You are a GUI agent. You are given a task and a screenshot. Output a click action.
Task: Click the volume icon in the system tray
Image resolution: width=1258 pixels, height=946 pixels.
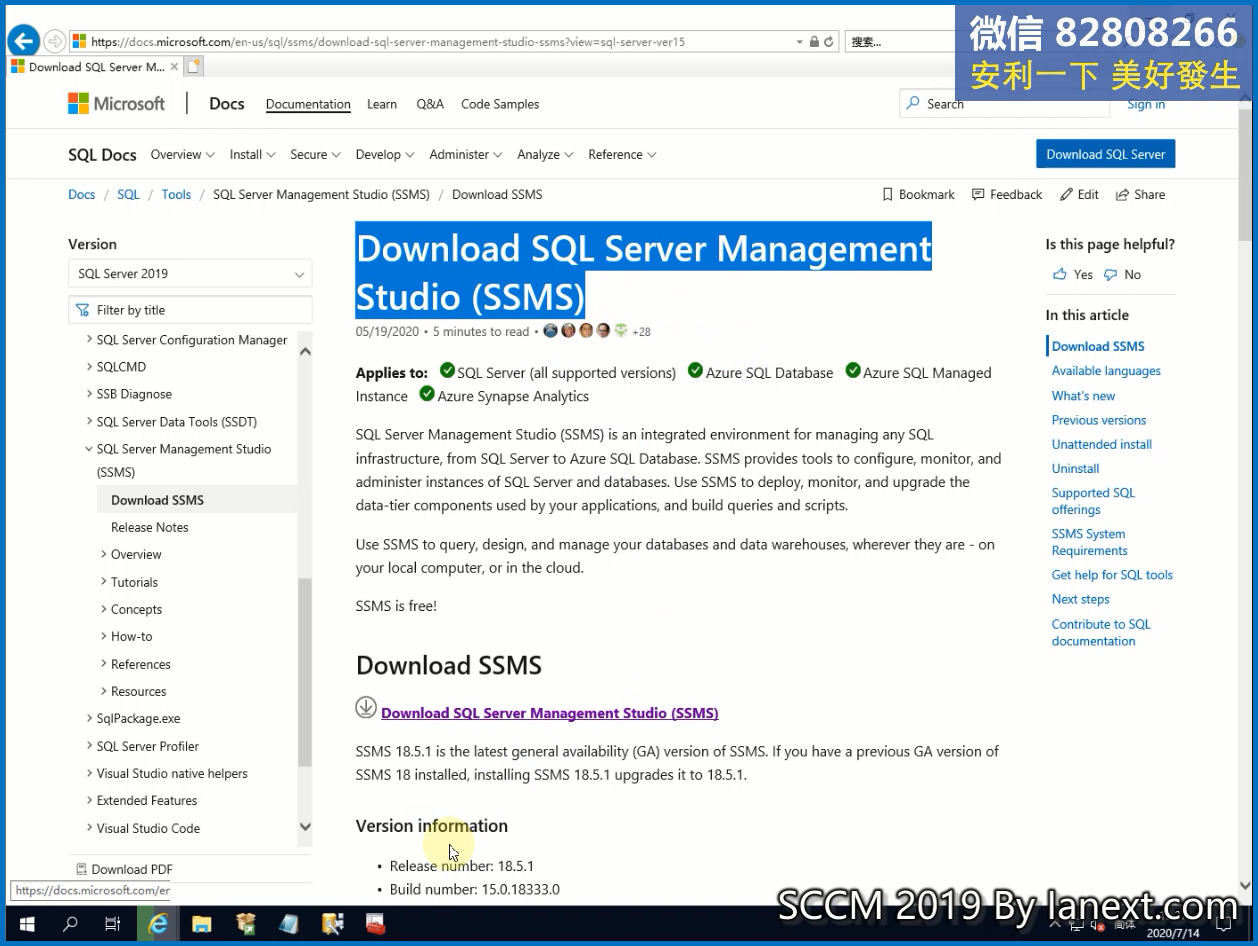[x=1098, y=925]
